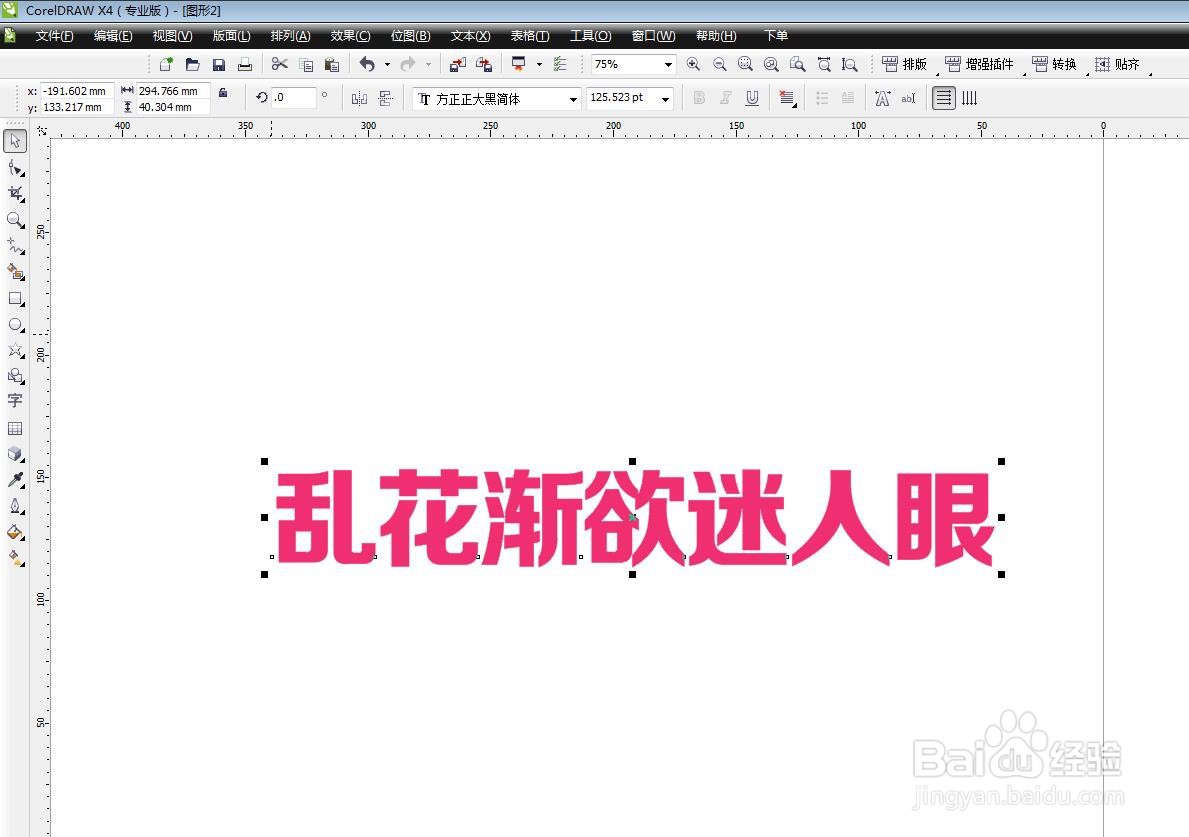Viewport: 1189px width, 837px height.
Task: Mirror the object horizontally
Action: [x=359, y=98]
